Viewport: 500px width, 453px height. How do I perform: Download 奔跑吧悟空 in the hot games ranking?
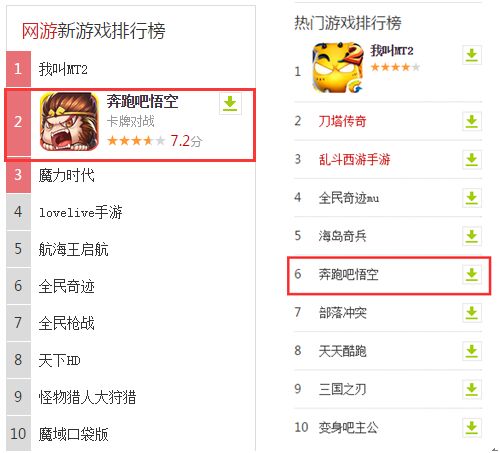click(472, 275)
